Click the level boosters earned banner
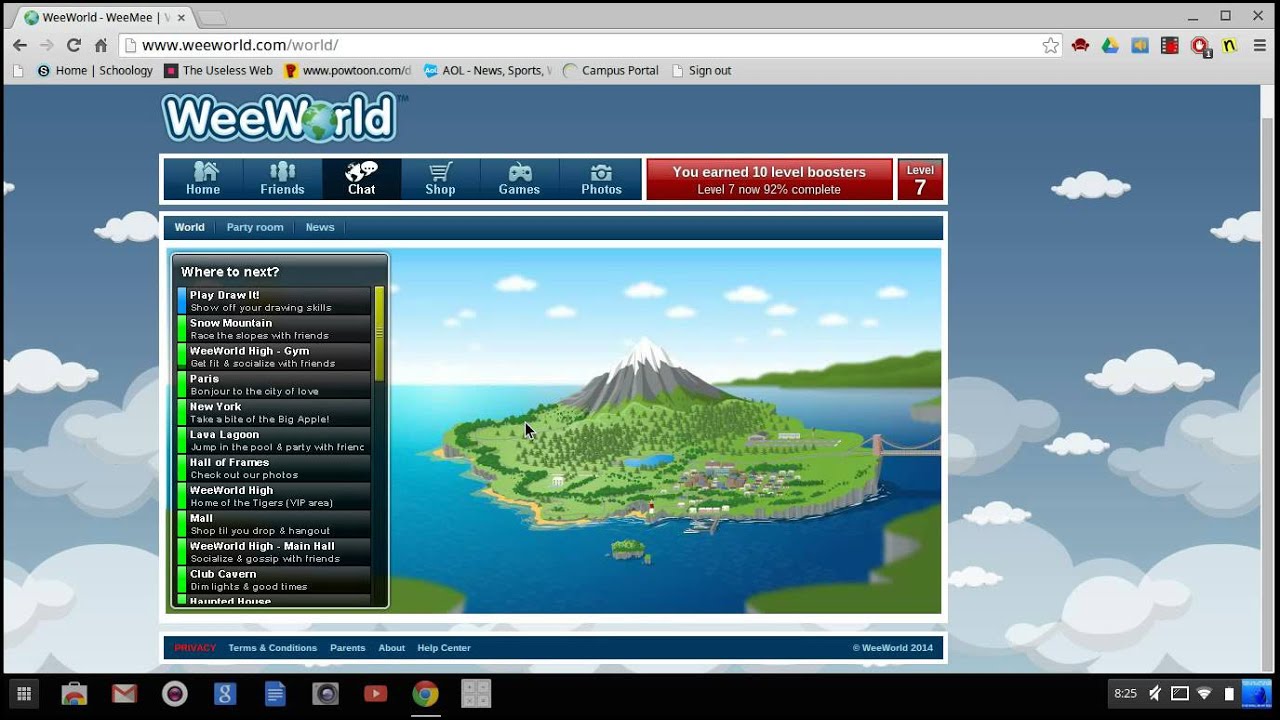 pyautogui.click(x=769, y=179)
